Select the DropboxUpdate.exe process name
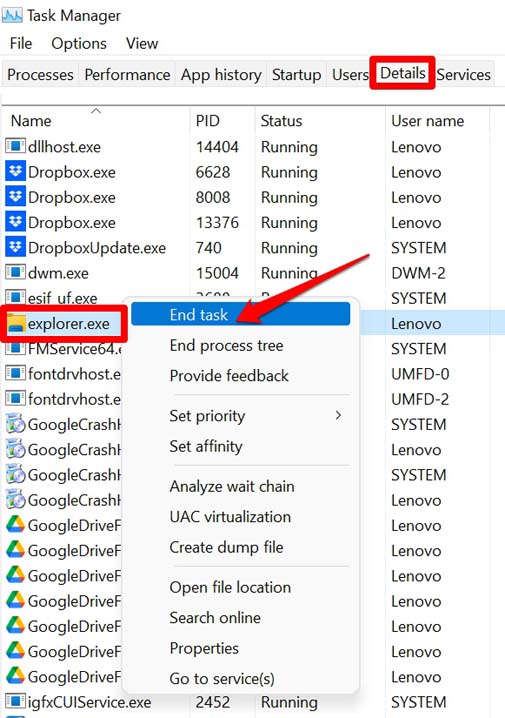 97,248
